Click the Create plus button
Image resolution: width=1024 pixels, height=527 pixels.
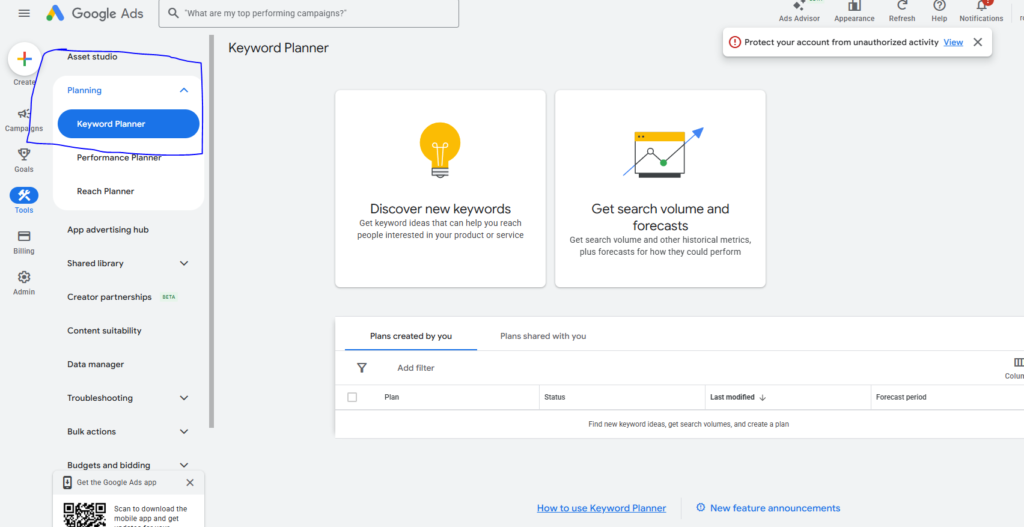(x=25, y=60)
